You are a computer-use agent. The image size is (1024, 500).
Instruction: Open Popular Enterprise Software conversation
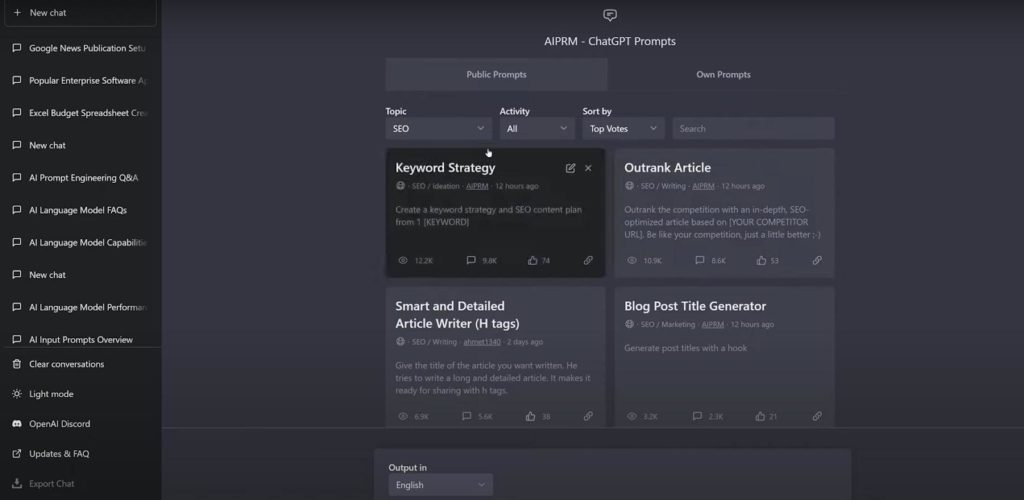80,81
